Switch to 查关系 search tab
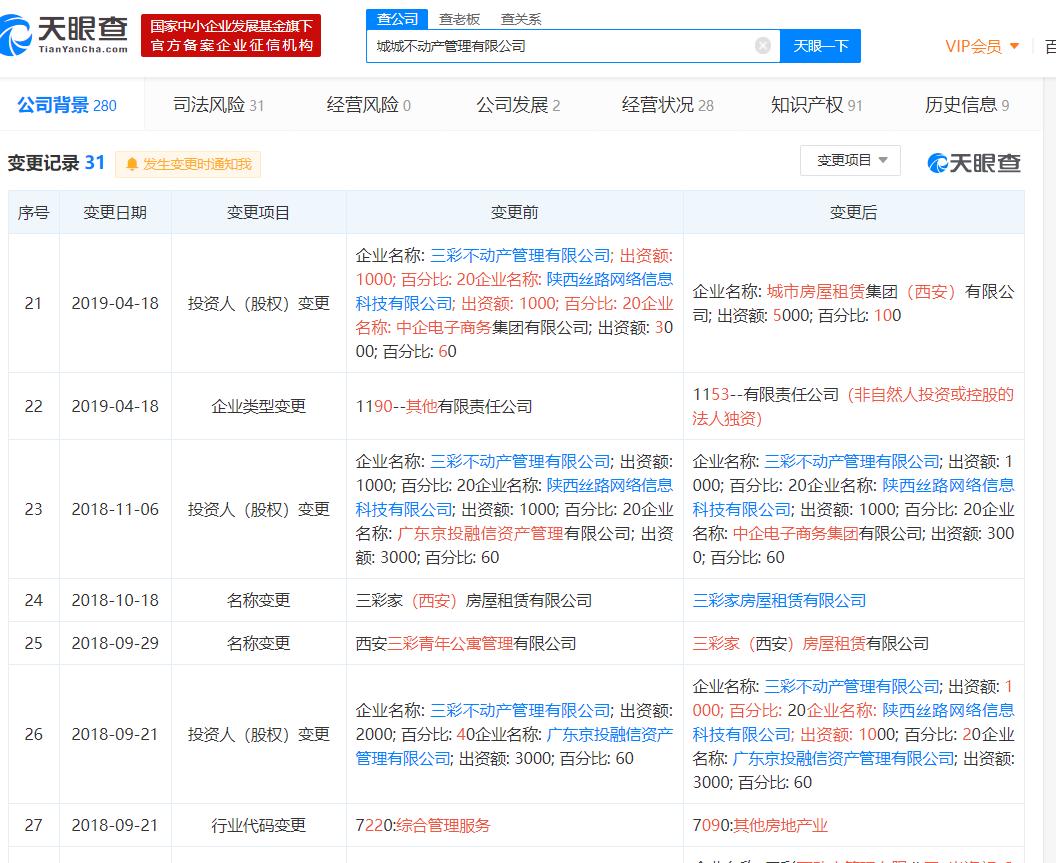Viewport: 1056px width, 863px height. pos(521,19)
